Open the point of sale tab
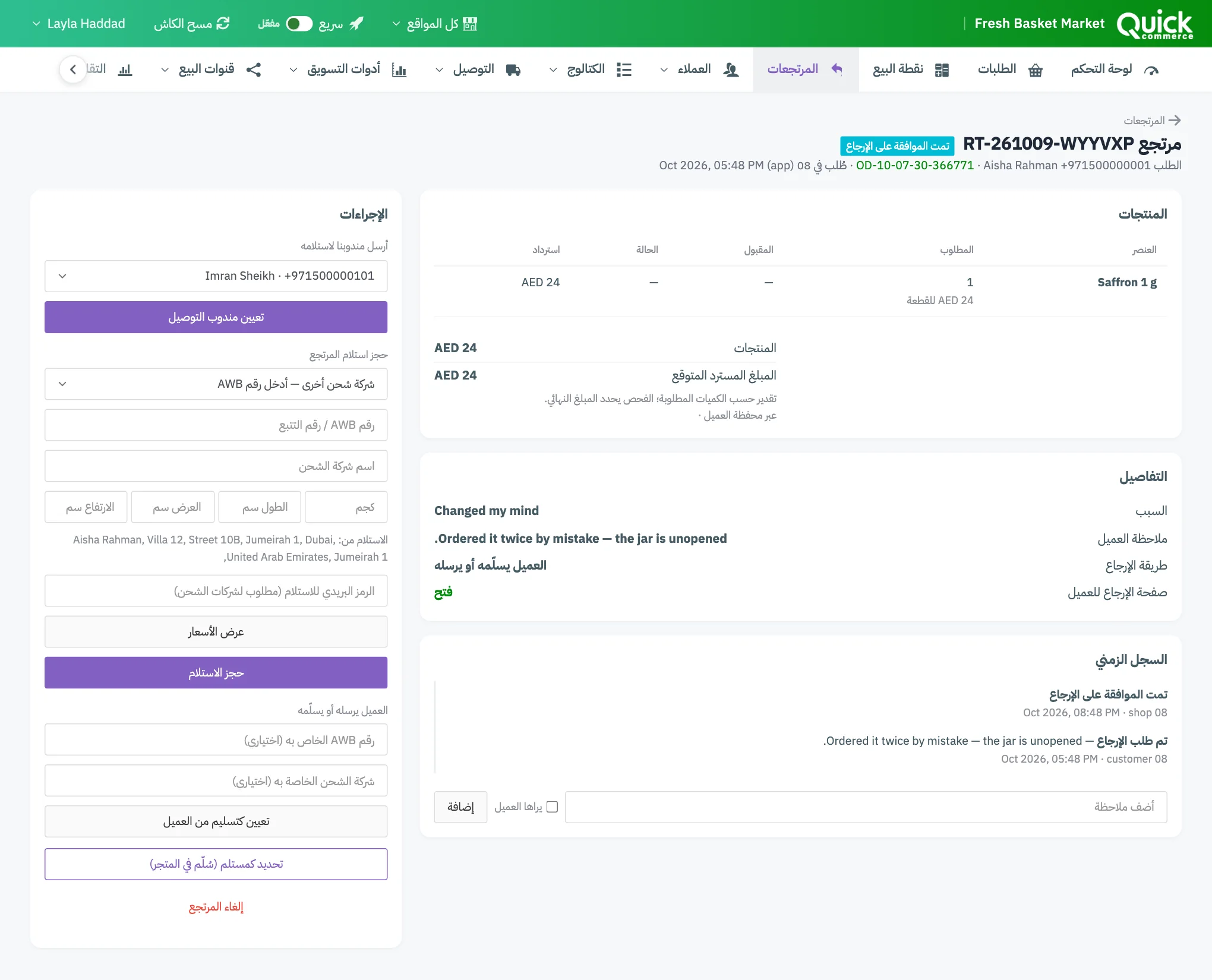Image resolution: width=1212 pixels, height=980 pixels. (x=911, y=69)
